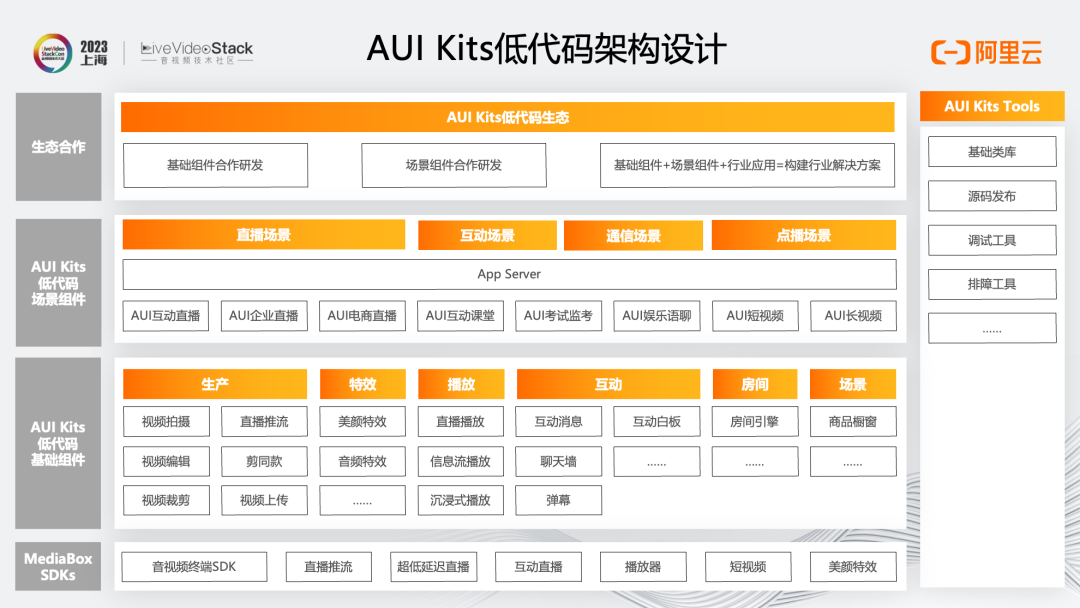This screenshot has width=1080, height=608.
Task: Select the 互动场景 orange header
Action: [x=487, y=235]
